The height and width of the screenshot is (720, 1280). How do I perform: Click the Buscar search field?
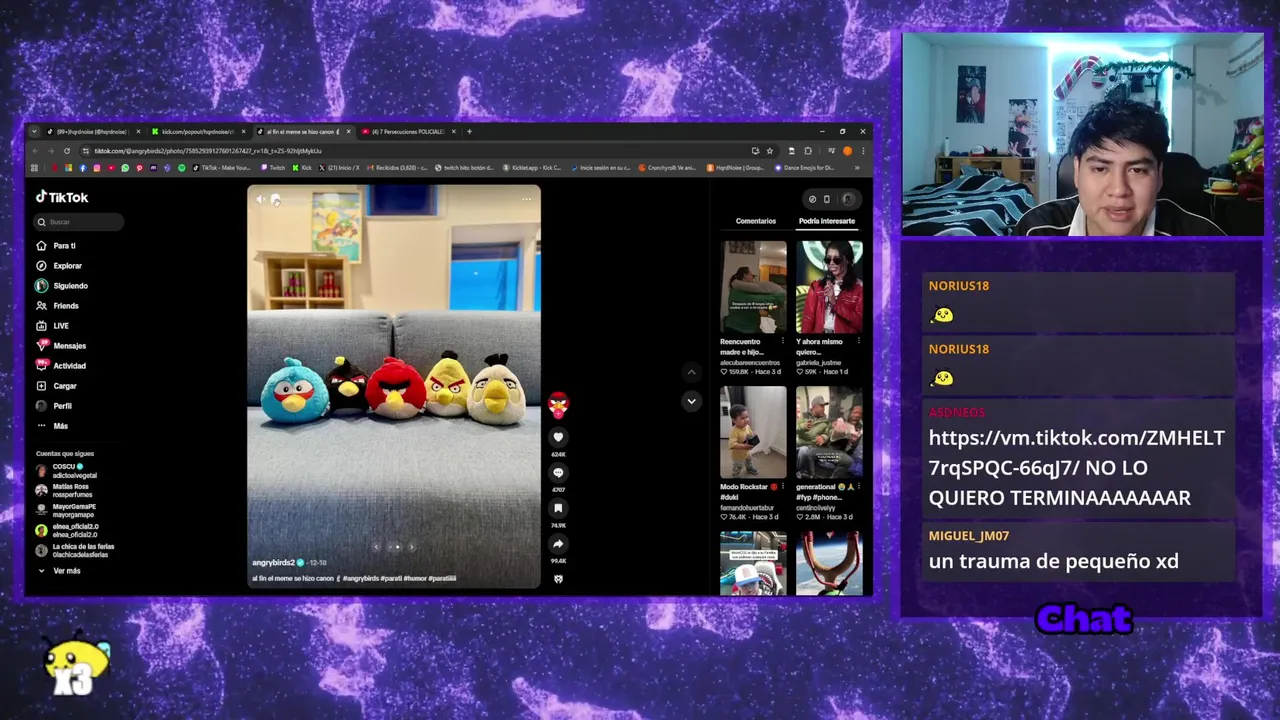click(78, 222)
